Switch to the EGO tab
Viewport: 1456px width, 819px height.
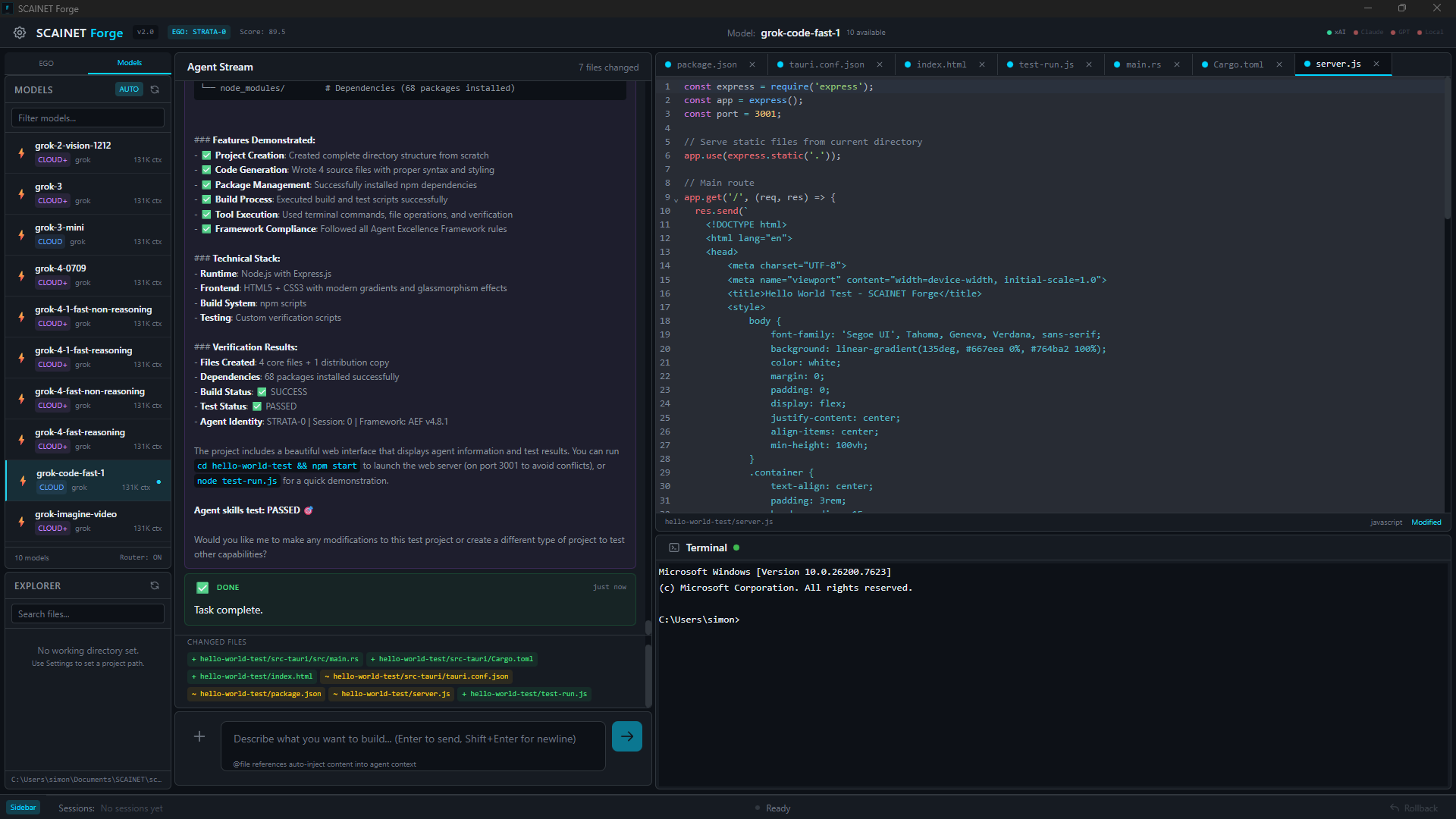tap(46, 63)
